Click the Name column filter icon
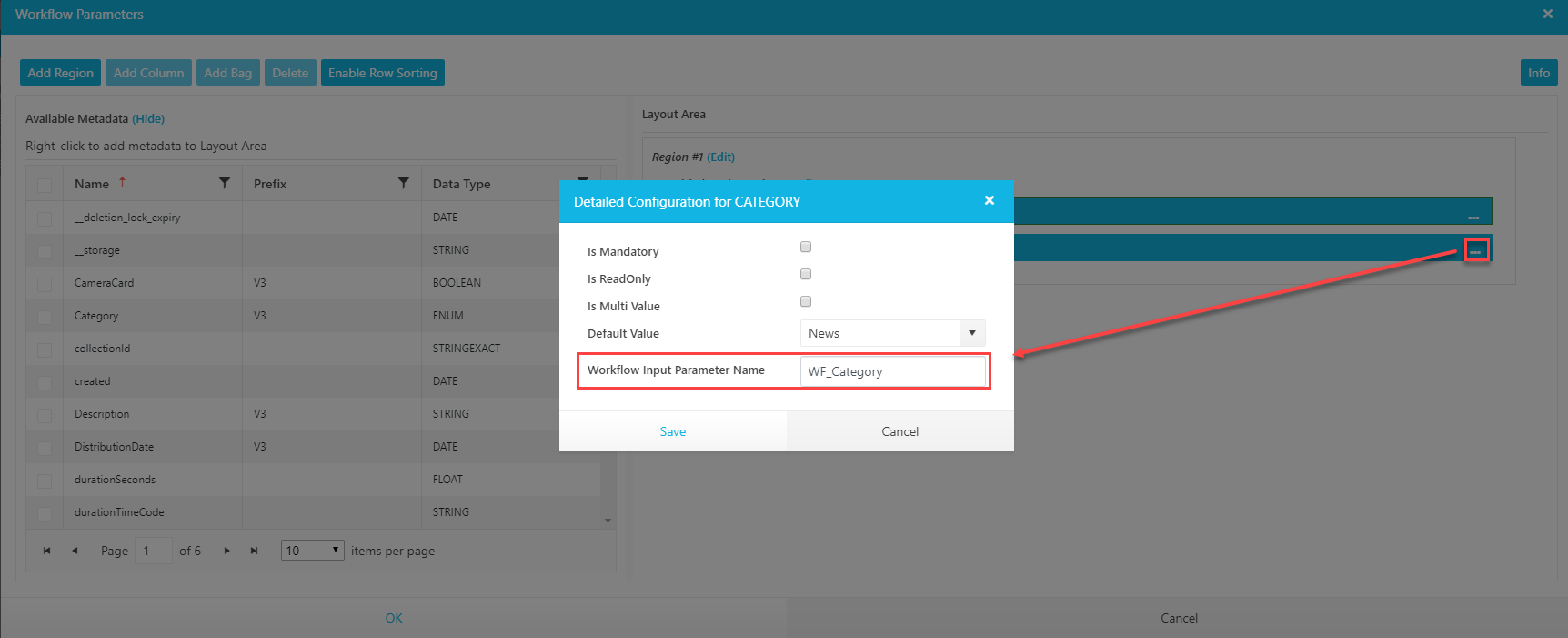Viewport: 1568px width, 638px height. tap(225, 184)
